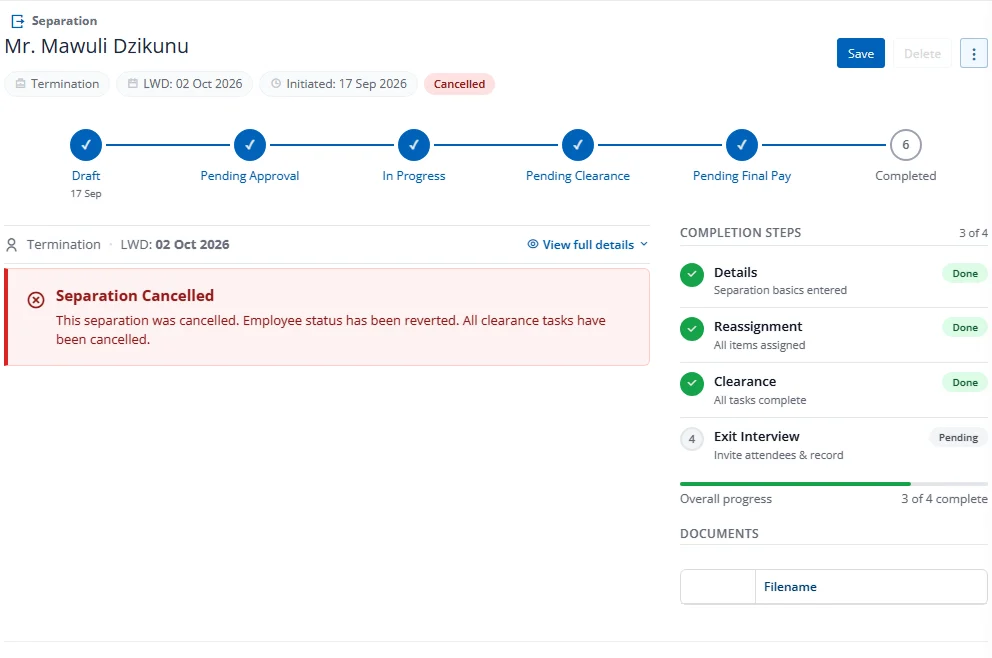Viewport: 992px width, 658px height.
Task: Open the Exit Interview completion step
Action: [x=833, y=445]
